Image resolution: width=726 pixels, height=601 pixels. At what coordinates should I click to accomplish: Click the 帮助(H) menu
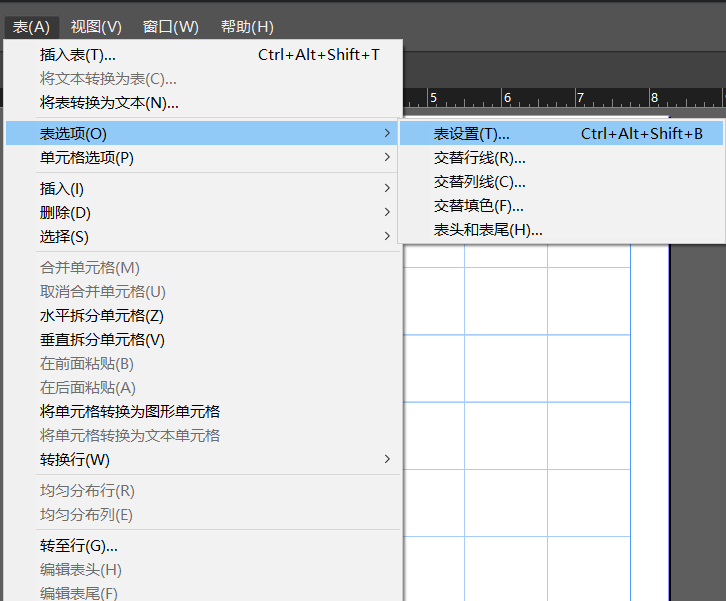(246, 27)
